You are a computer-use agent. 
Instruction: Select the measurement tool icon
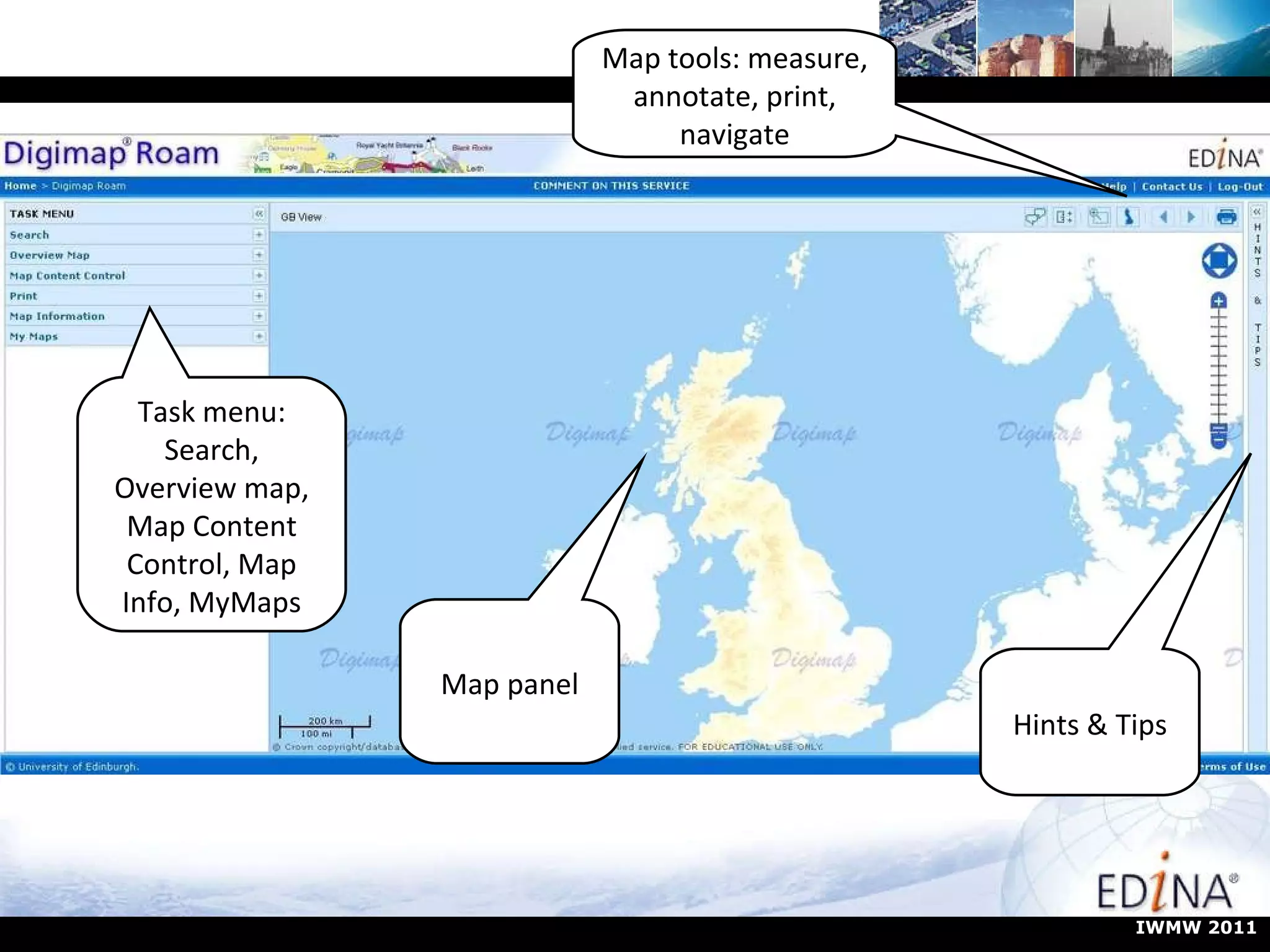click(x=1064, y=217)
